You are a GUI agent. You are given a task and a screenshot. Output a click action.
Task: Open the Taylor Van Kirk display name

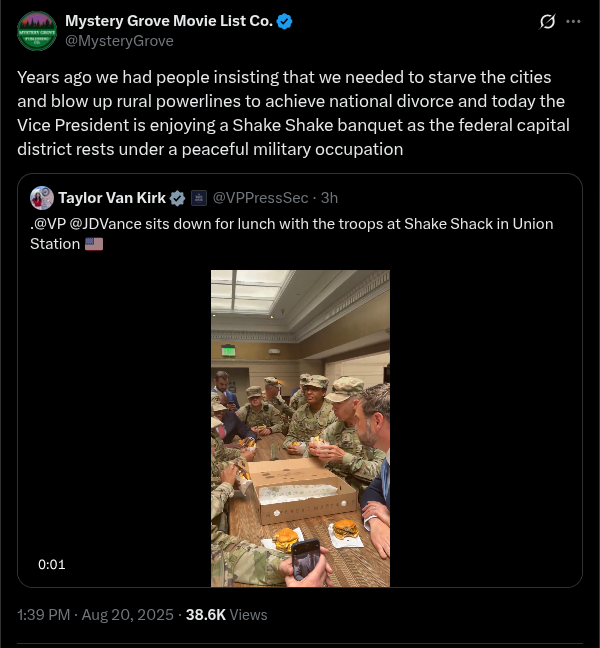click(x=112, y=198)
